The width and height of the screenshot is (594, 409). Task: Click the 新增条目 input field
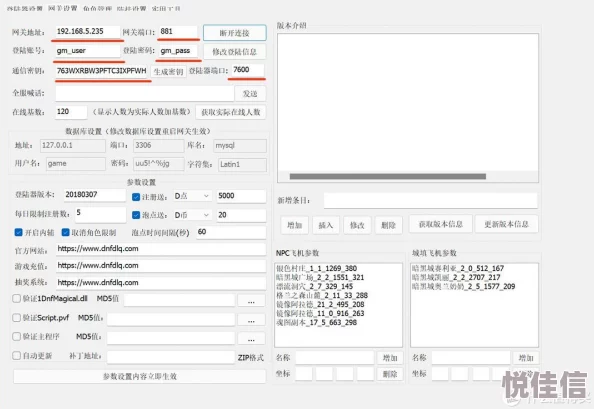point(430,201)
